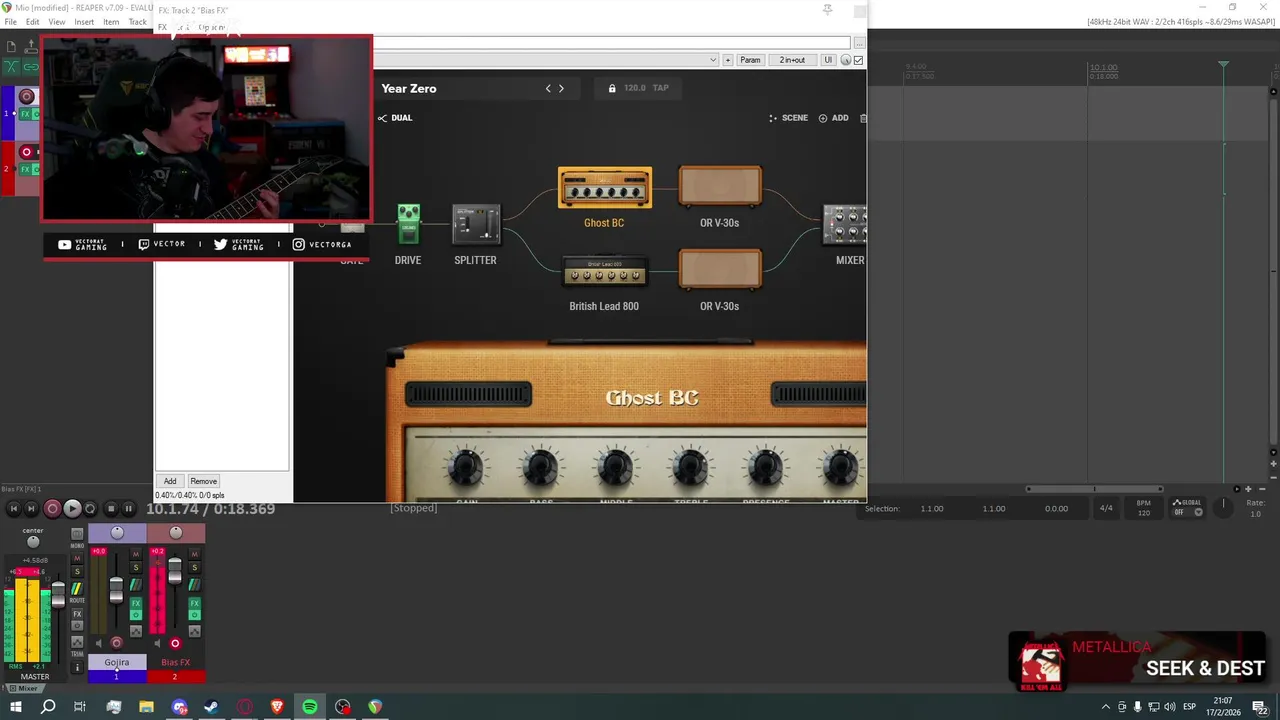Viewport: 1280px width, 720px height.
Task: Open the Track menu
Action: [138, 22]
